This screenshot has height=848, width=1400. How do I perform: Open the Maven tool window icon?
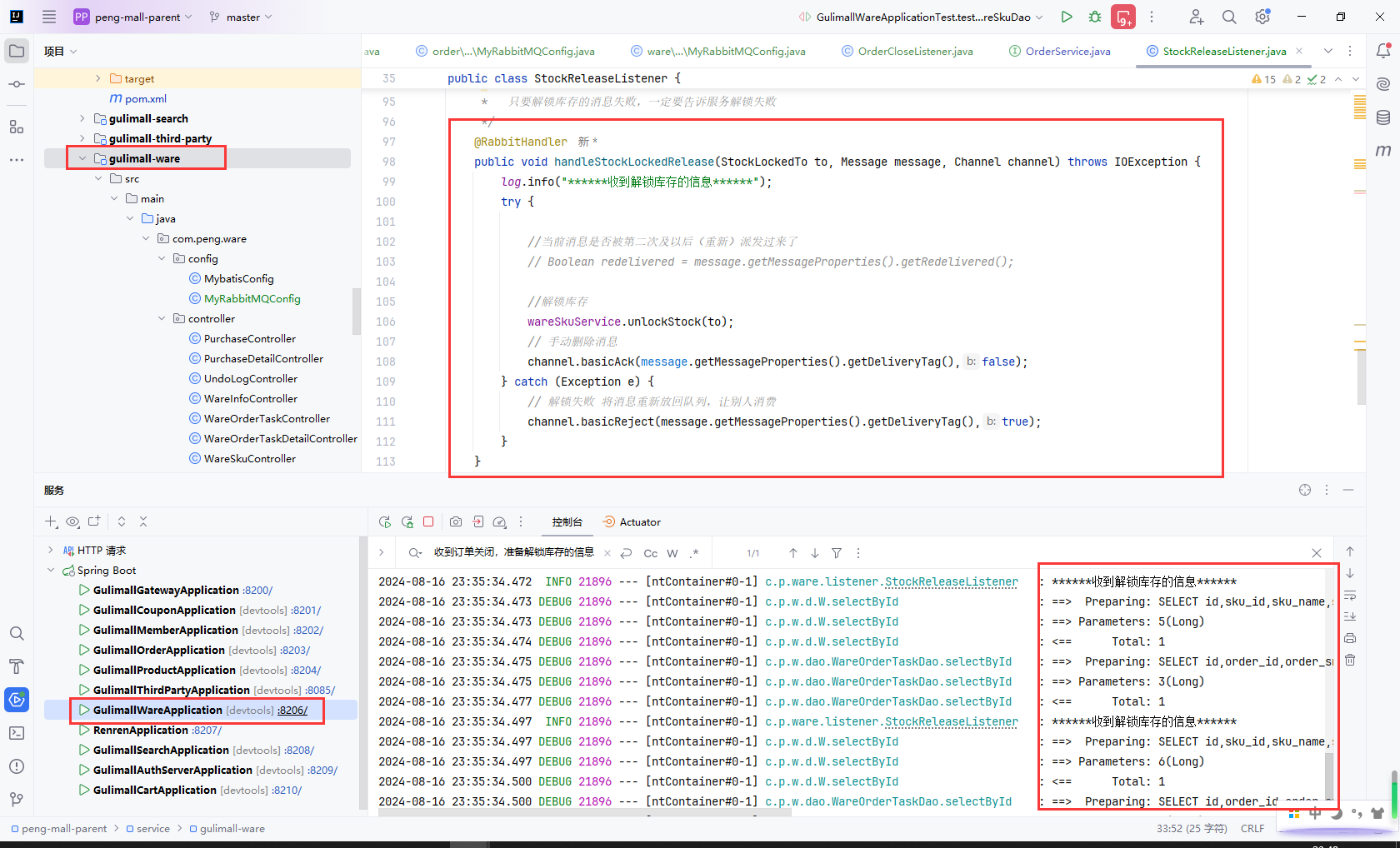tap(1383, 151)
